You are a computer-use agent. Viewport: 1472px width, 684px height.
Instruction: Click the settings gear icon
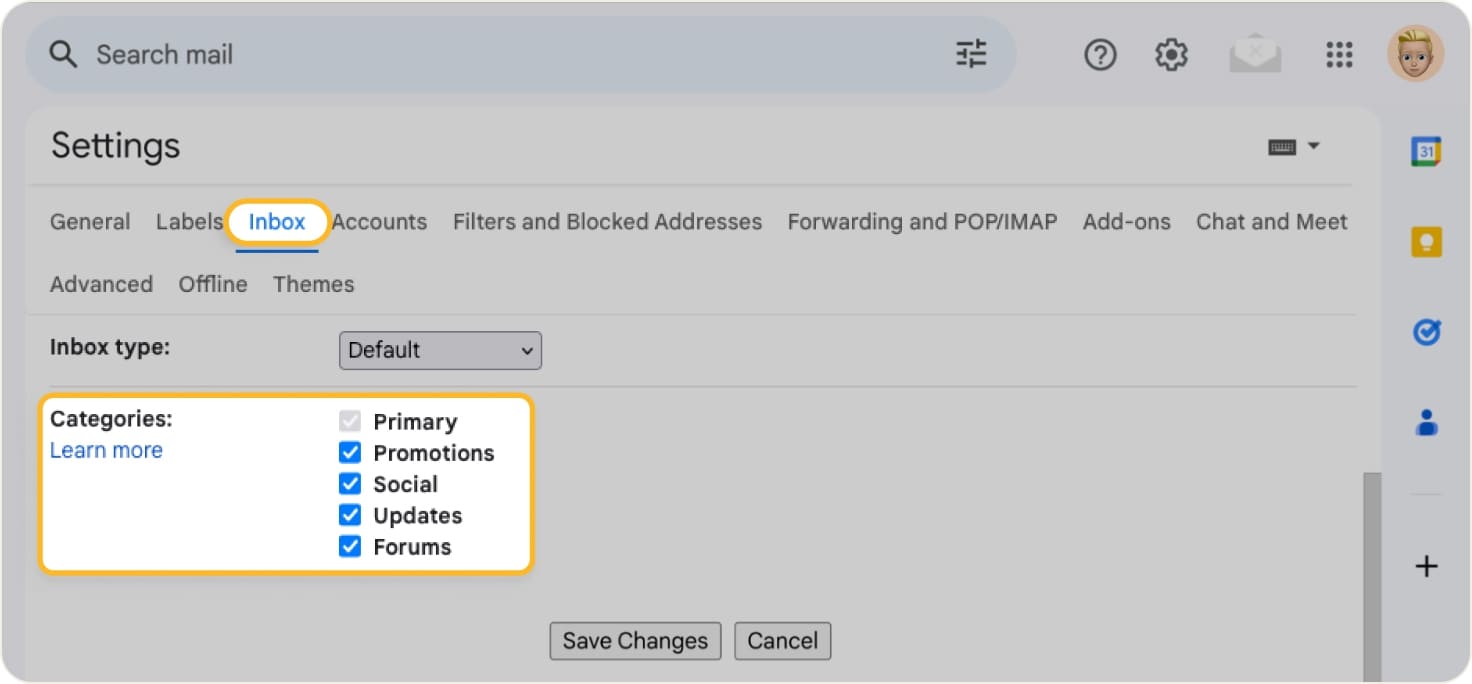[1171, 55]
